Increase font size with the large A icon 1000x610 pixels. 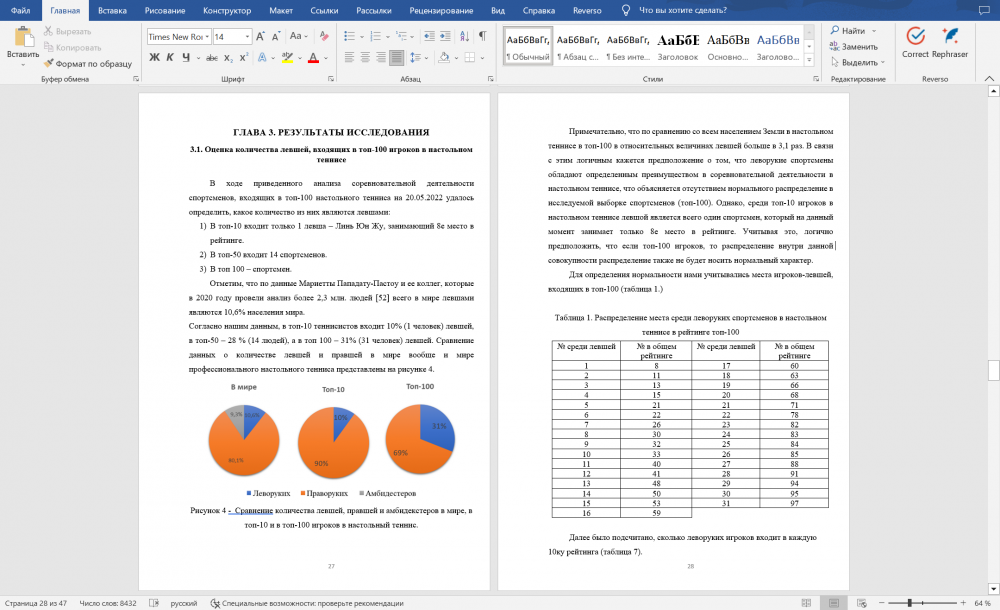pos(260,36)
